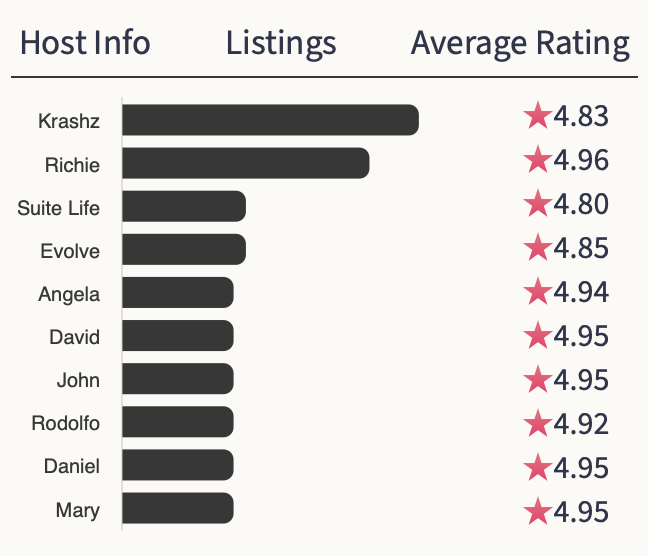This screenshot has height=556, width=648.
Task: Click the David host name label
Action: pyautogui.click(x=75, y=337)
